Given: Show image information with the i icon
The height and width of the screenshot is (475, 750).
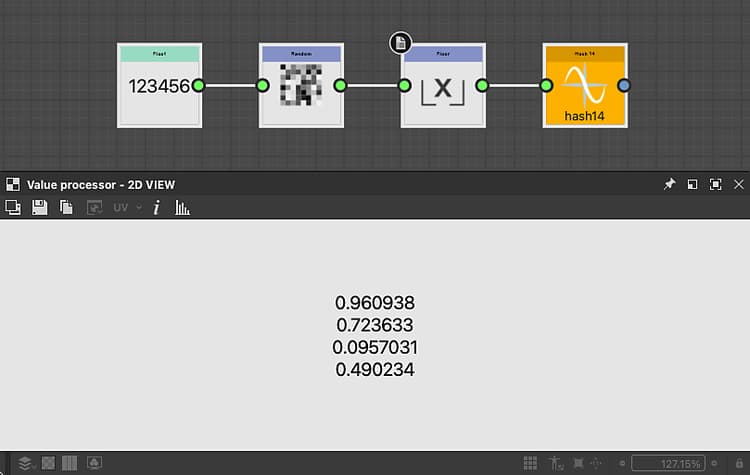Looking at the screenshot, I should point(156,208).
